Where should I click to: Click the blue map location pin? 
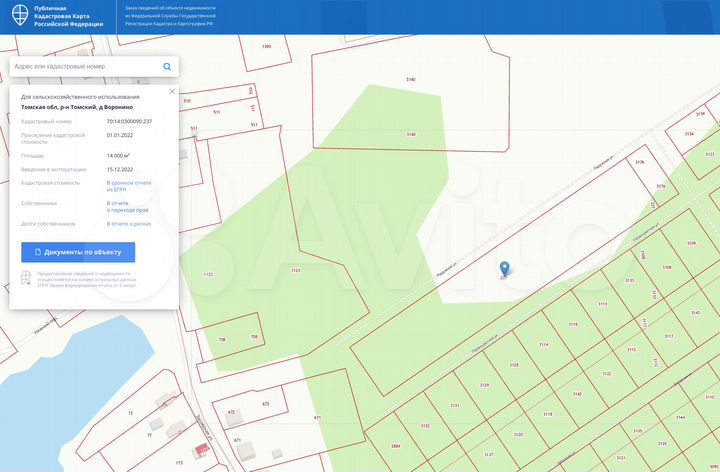point(504,268)
